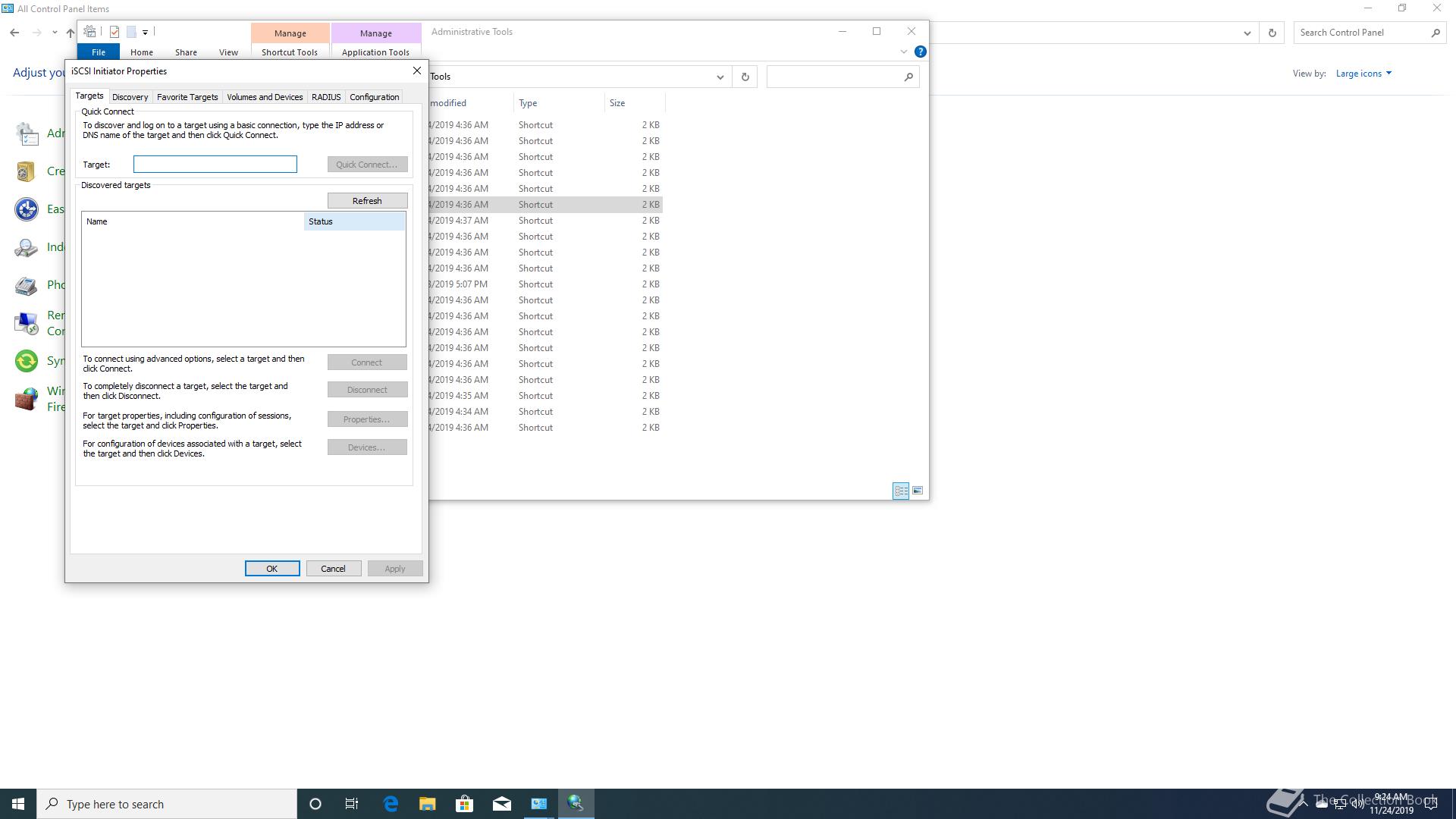Click the Target address input field

click(215, 165)
